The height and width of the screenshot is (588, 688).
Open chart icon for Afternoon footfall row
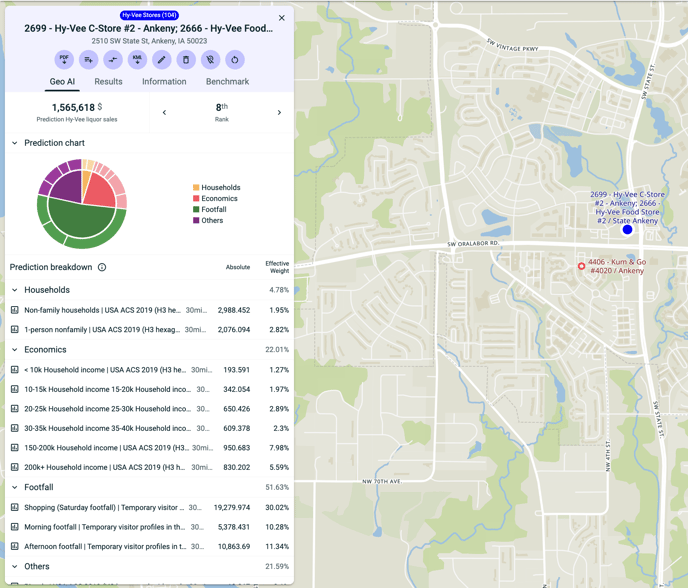14,546
